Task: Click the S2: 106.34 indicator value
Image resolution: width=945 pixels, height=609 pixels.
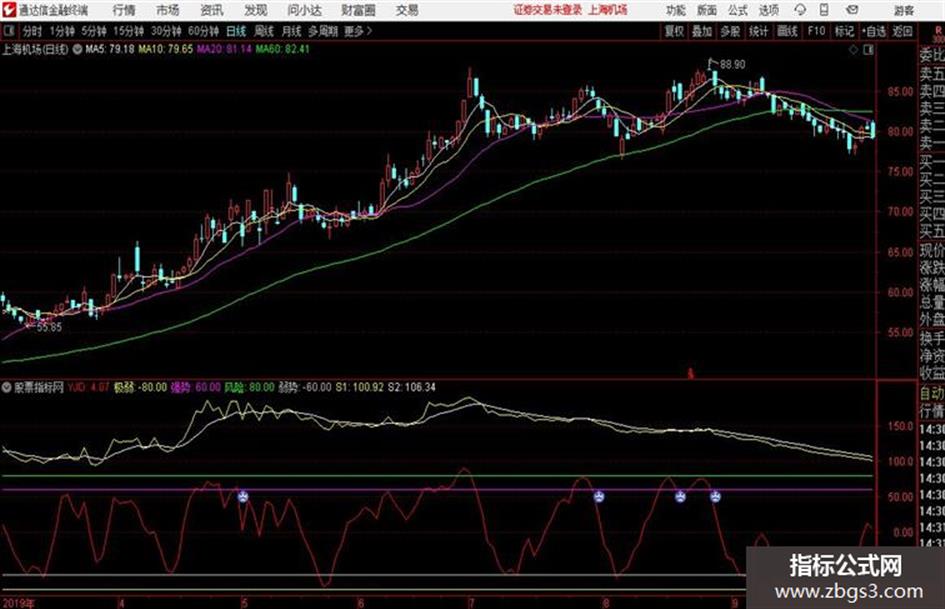Action: click(411, 387)
